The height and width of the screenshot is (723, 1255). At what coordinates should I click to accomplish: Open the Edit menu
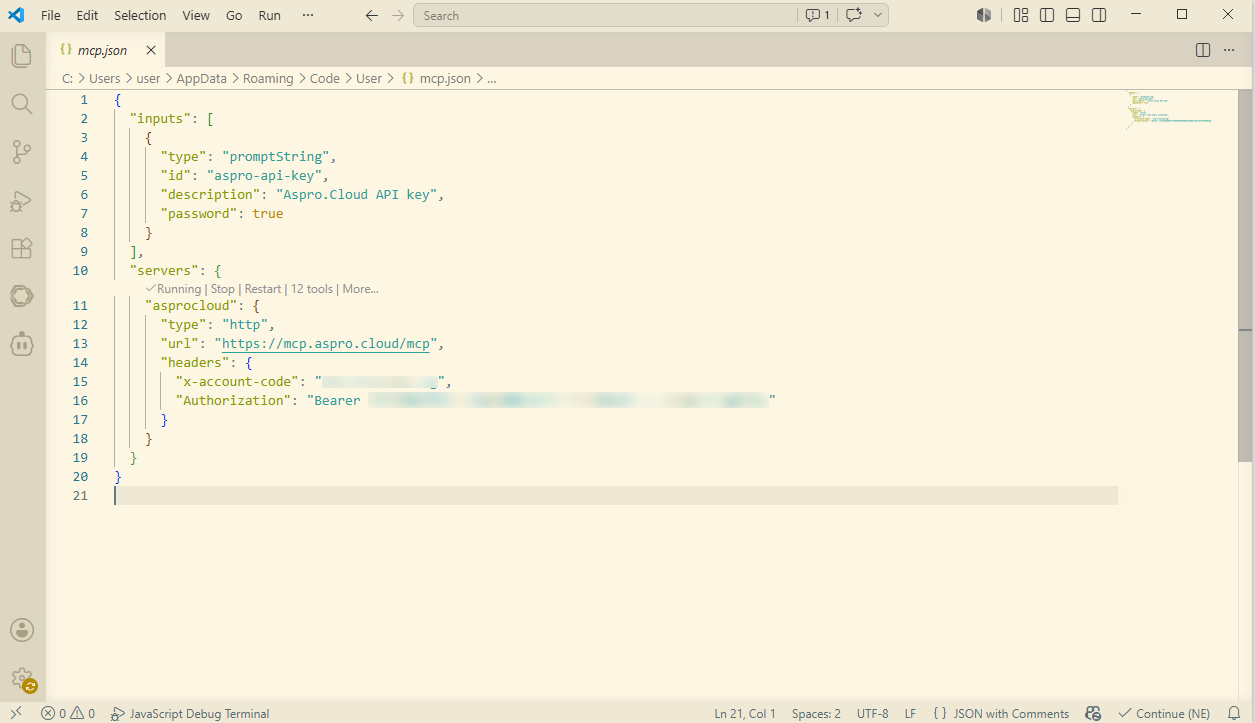point(87,15)
